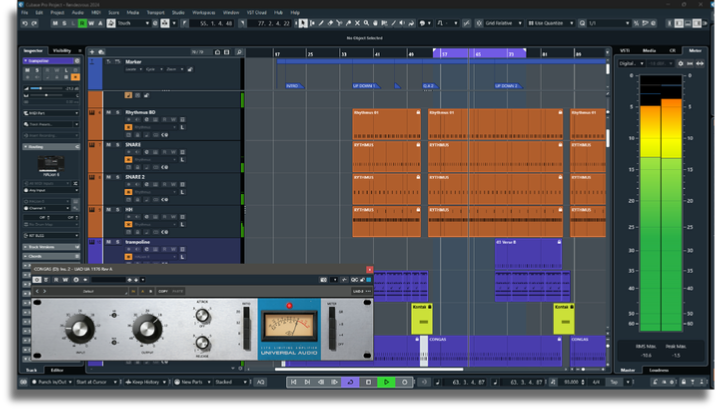Click the COPY button in plugin window

pyautogui.click(x=162, y=291)
